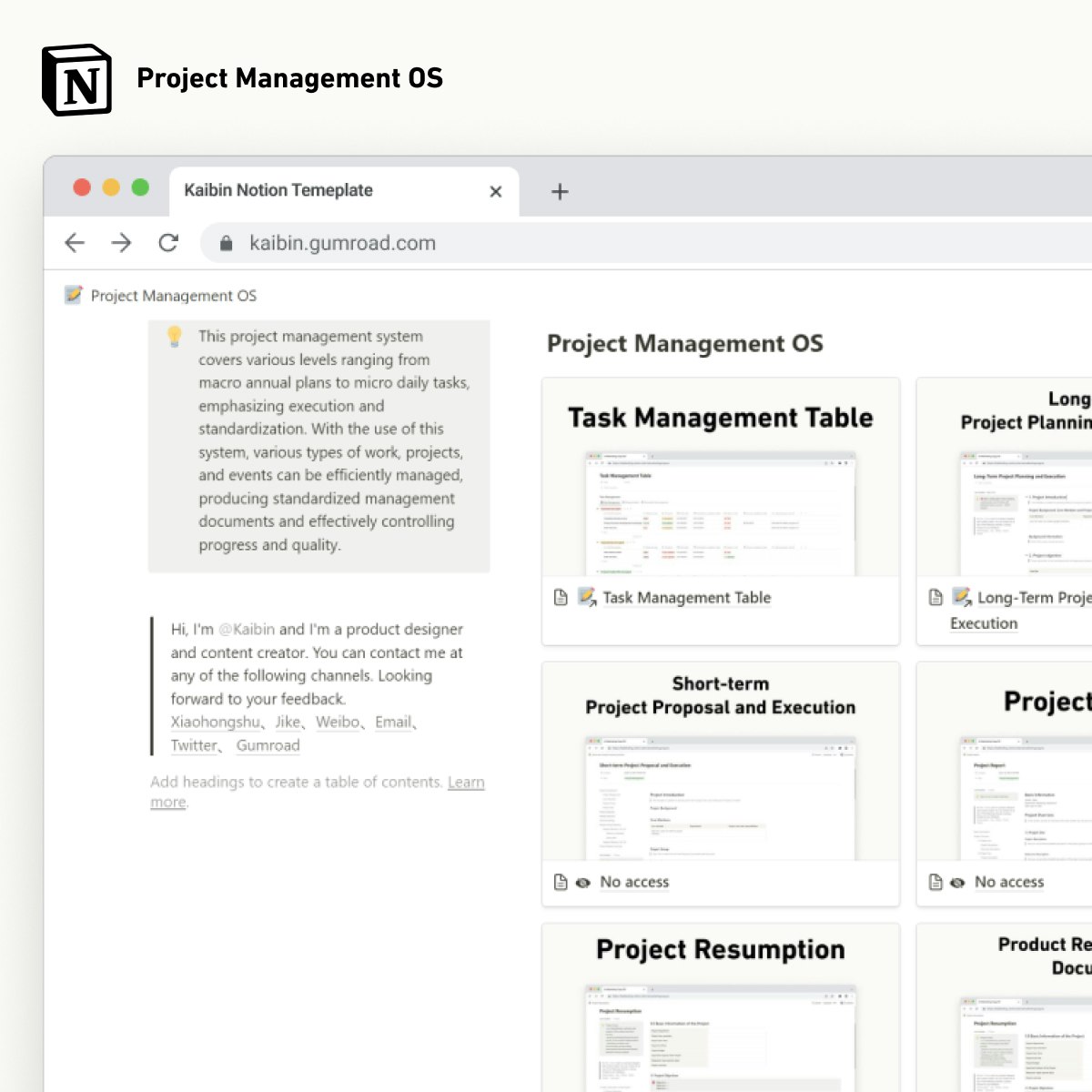1092x1092 pixels.
Task: Click the eye icon on the Short-term Proposal card
Action: [582, 882]
